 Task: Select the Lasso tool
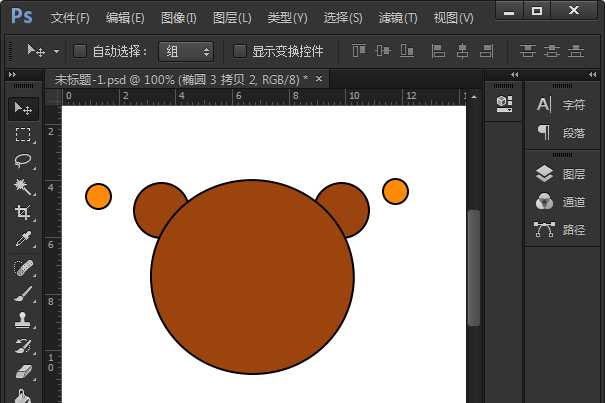[22, 161]
